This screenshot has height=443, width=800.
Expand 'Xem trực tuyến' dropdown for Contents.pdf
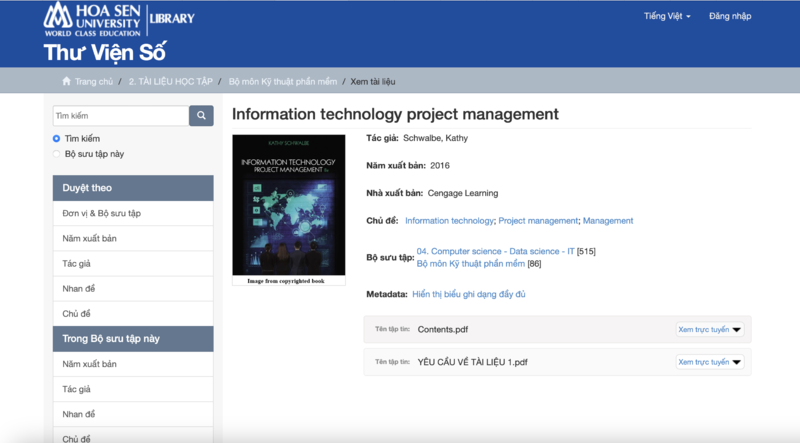[x=709, y=329]
